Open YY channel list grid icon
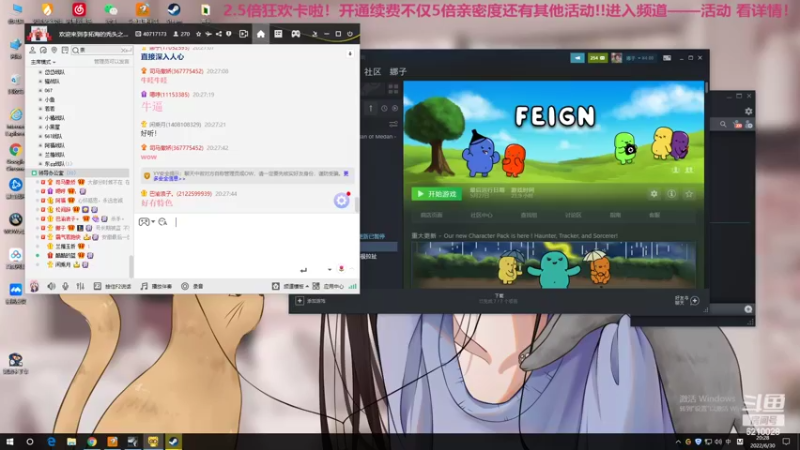Image resolution: width=800 pixels, height=450 pixels. [278, 34]
